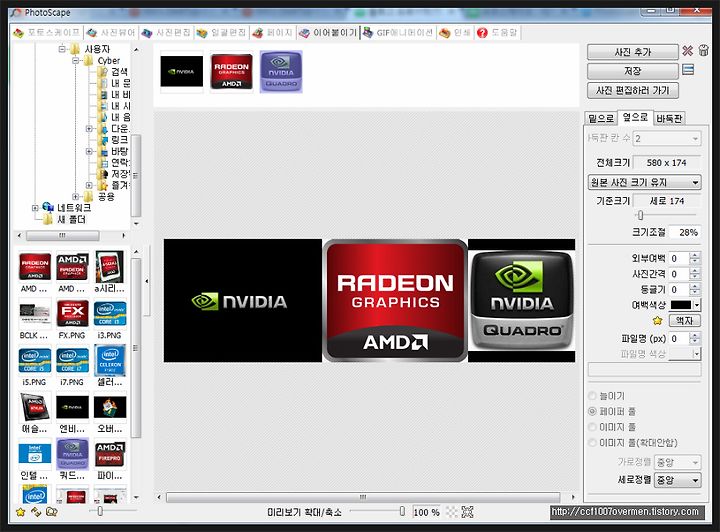The width and height of the screenshot is (720, 532).
Task: Expand the 공용 folder node
Action: coord(75,196)
